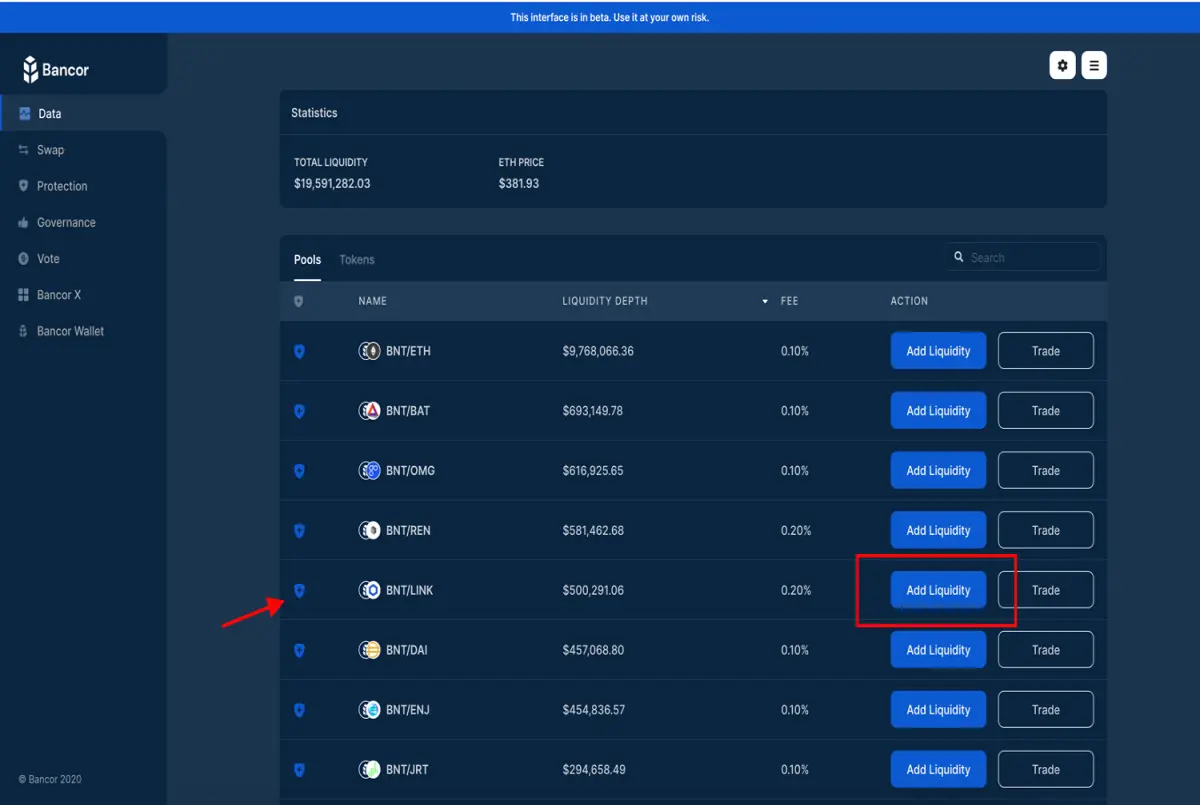Open the settings gear icon
This screenshot has width=1200, height=805.
[x=1062, y=65]
